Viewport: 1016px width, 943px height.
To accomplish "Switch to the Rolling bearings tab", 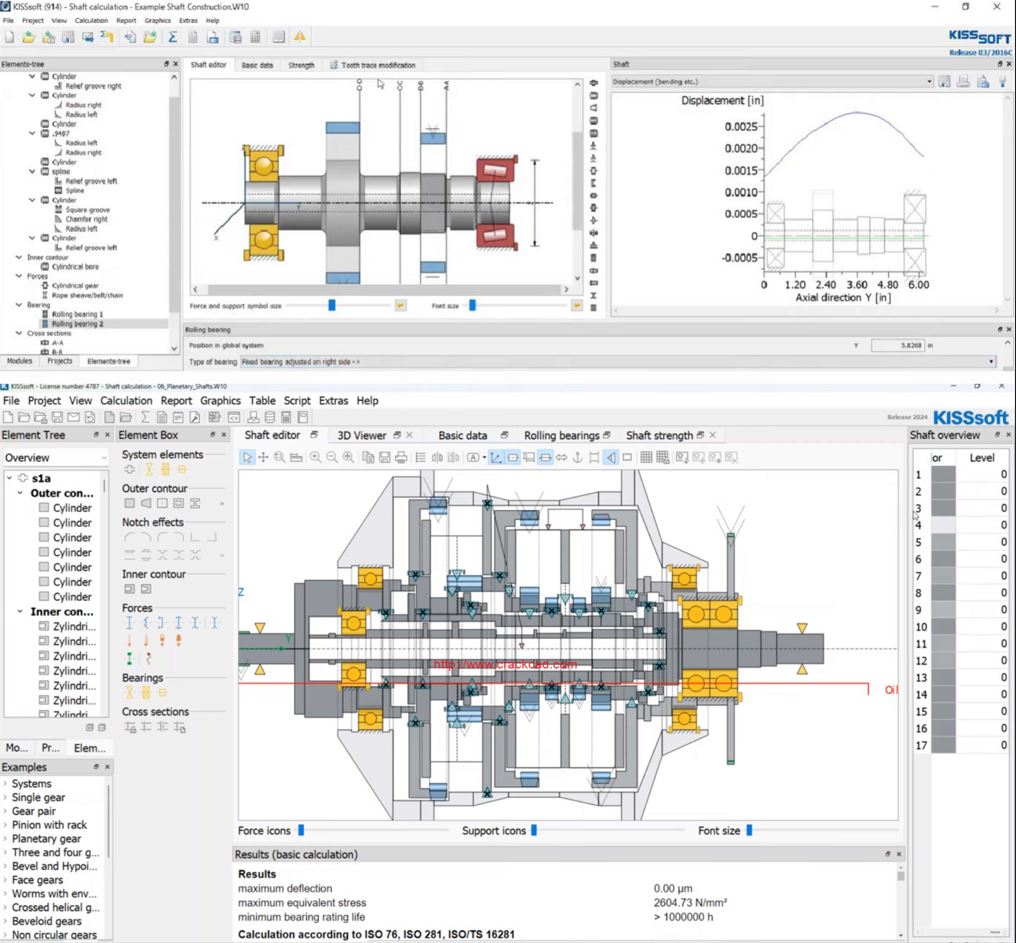I will point(561,435).
